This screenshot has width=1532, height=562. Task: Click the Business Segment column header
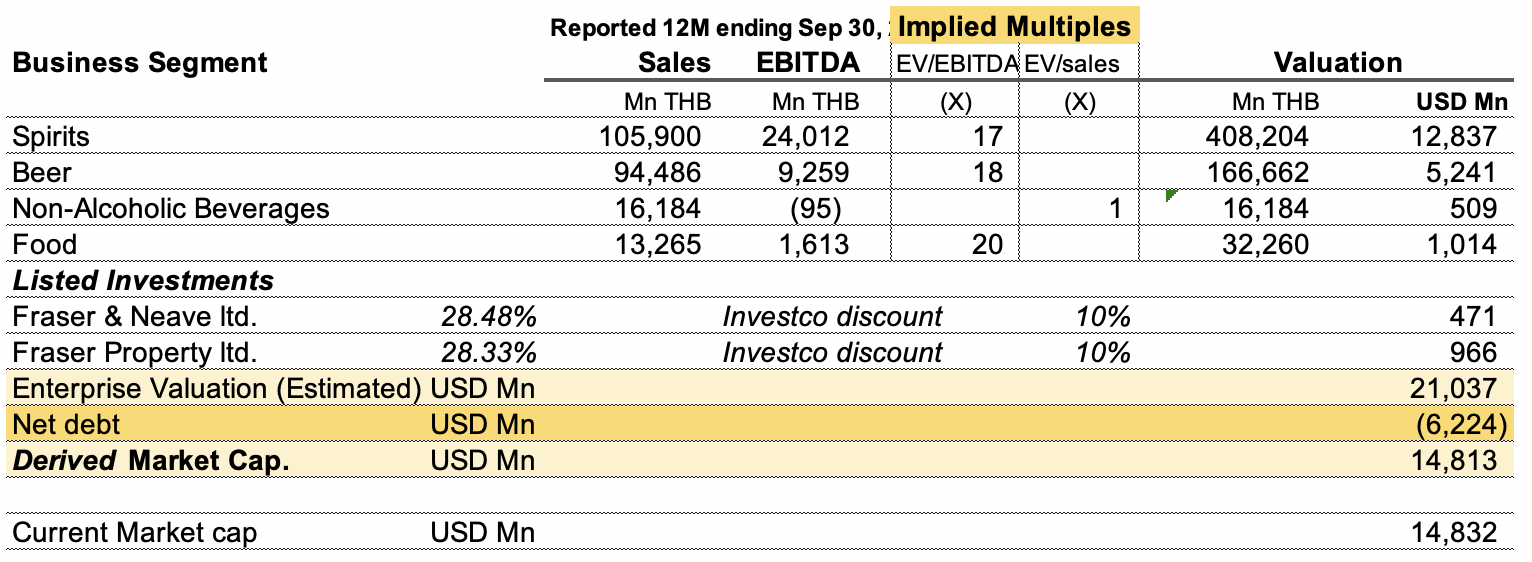point(139,63)
